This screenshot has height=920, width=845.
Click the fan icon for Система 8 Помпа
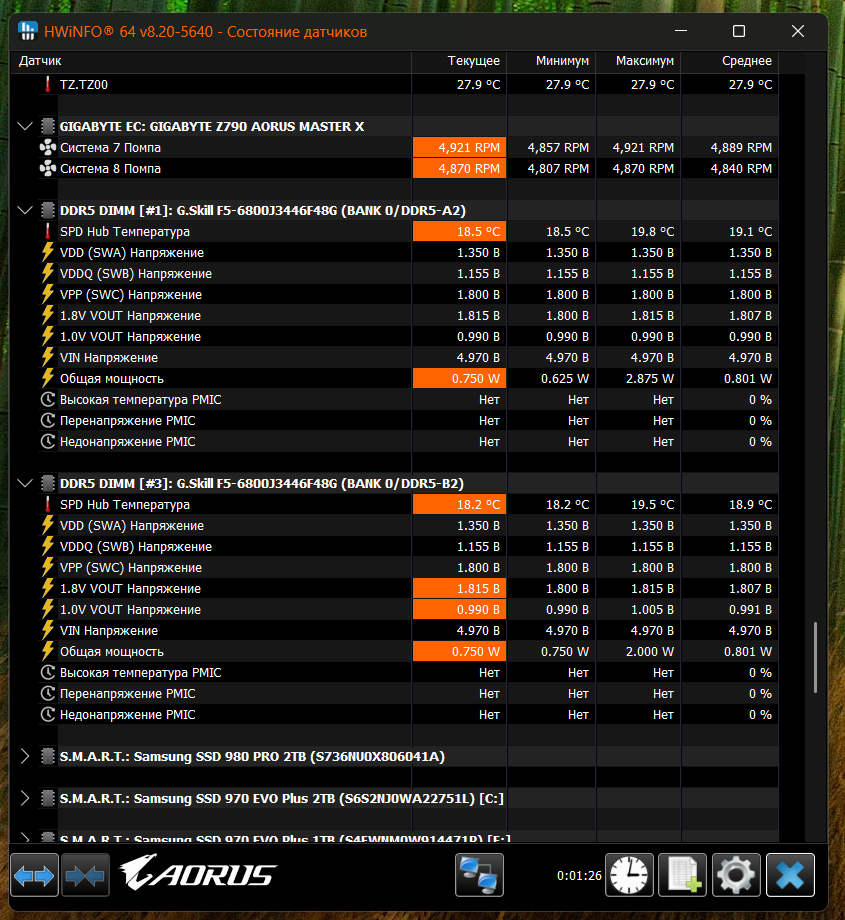(x=48, y=168)
